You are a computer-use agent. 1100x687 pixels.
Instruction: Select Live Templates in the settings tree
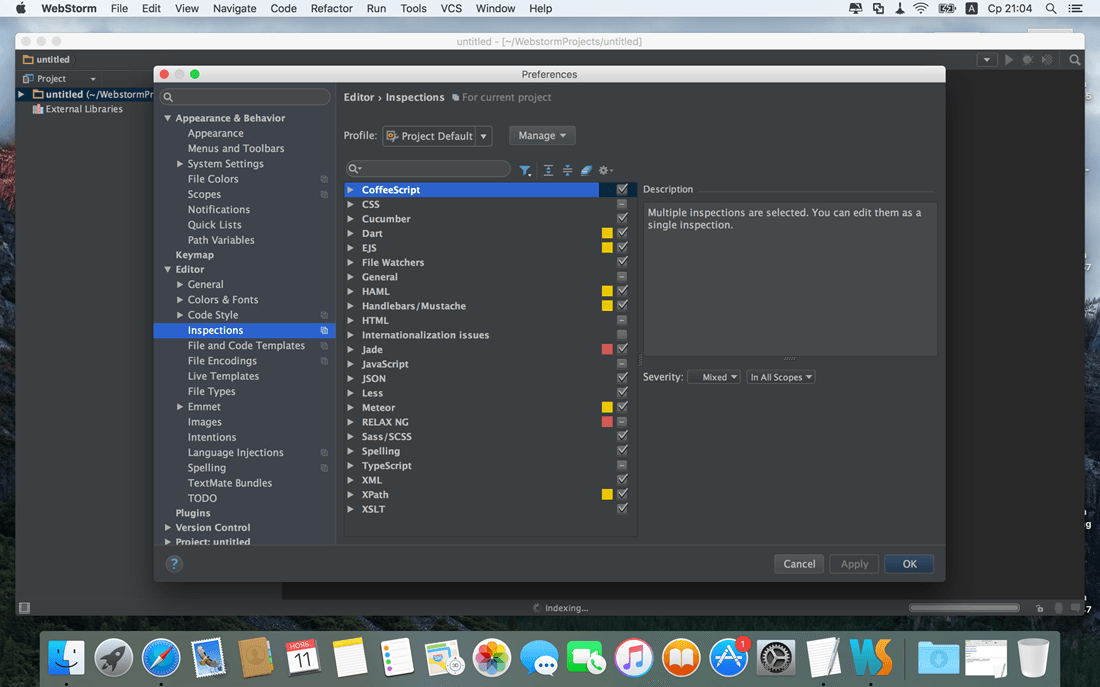(x=223, y=376)
